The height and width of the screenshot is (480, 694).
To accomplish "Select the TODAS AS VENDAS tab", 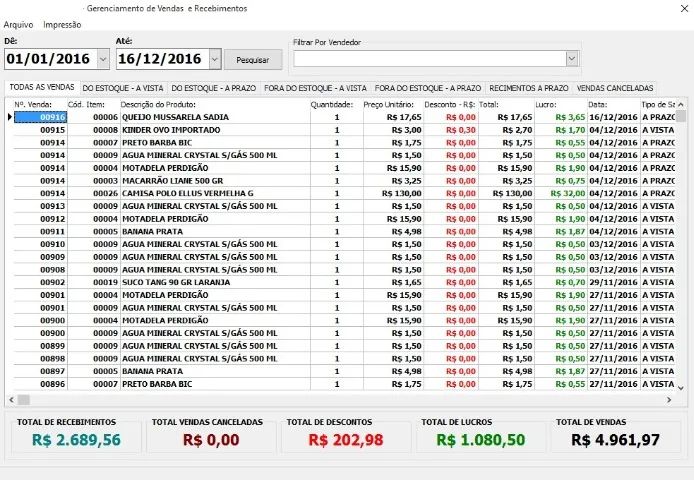I will coord(42,87).
